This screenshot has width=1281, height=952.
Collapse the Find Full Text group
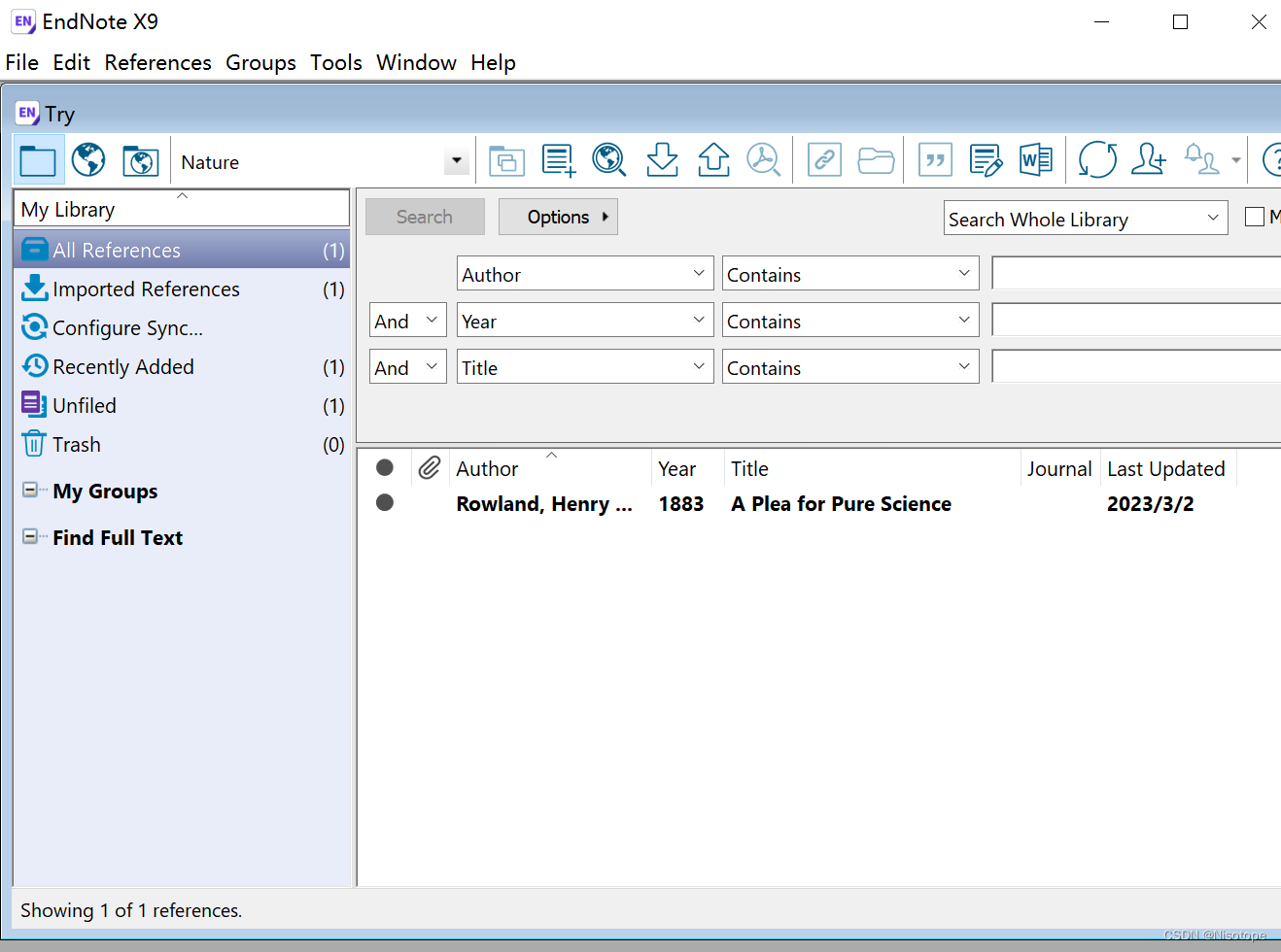(30, 536)
